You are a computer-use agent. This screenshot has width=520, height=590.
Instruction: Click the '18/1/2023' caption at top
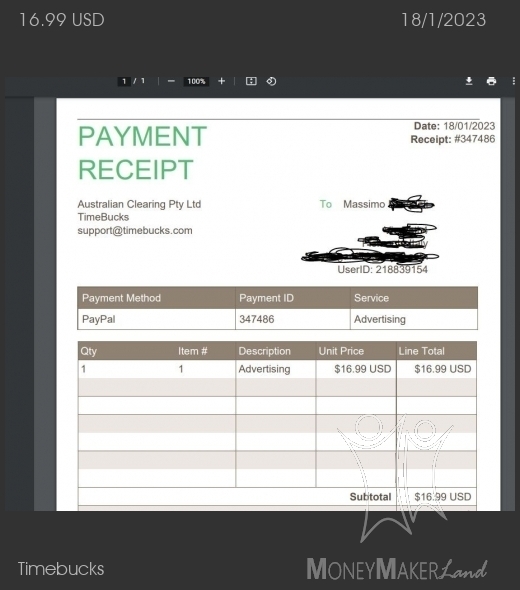(444, 20)
